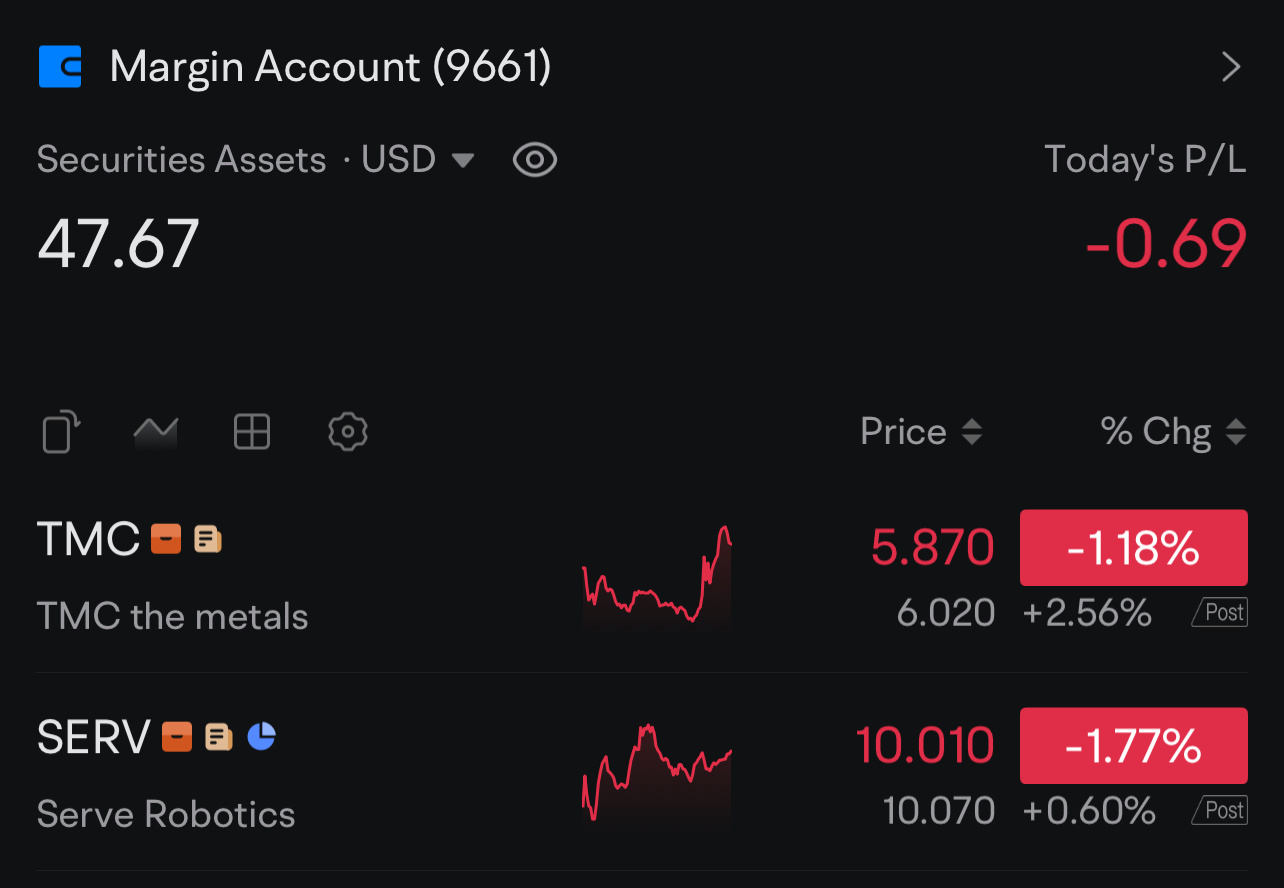
Task: Click the note icon beside TMC
Action: [x=208, y=540]
